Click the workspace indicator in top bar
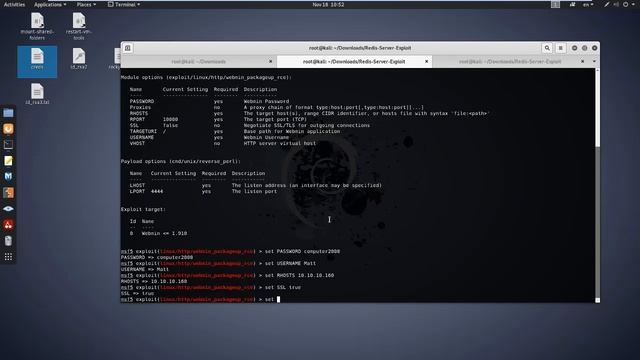Screen dimensions: 640x360 (556, 4)
